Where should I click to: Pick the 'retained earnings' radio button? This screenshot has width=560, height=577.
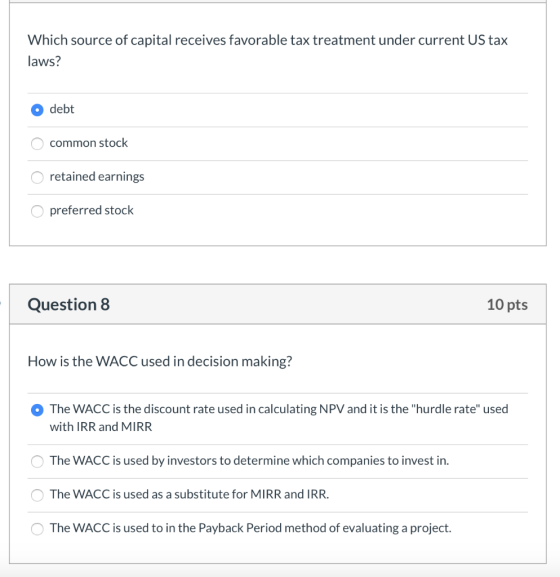coord(37,177)
